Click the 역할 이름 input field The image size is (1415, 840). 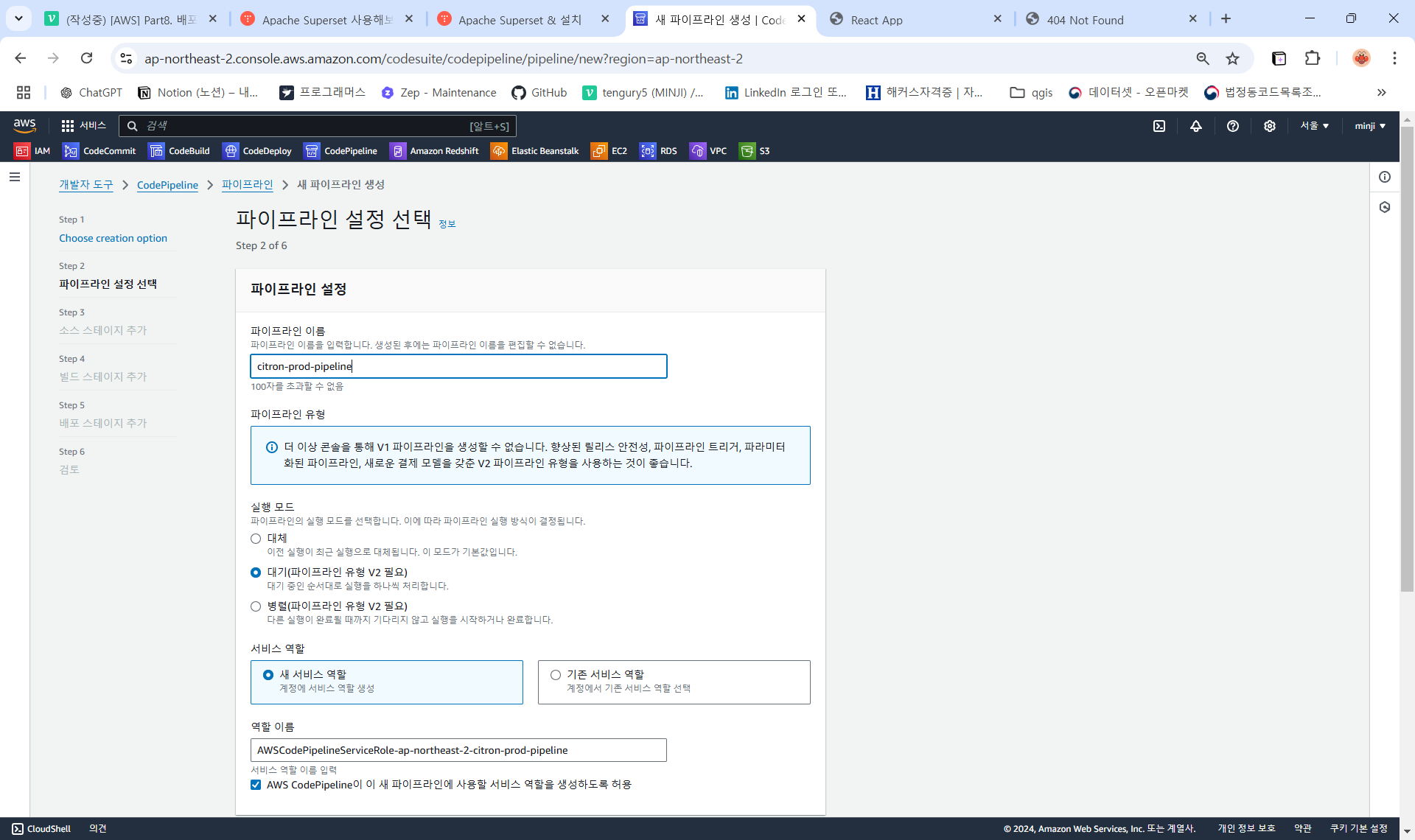click(458, 750)
